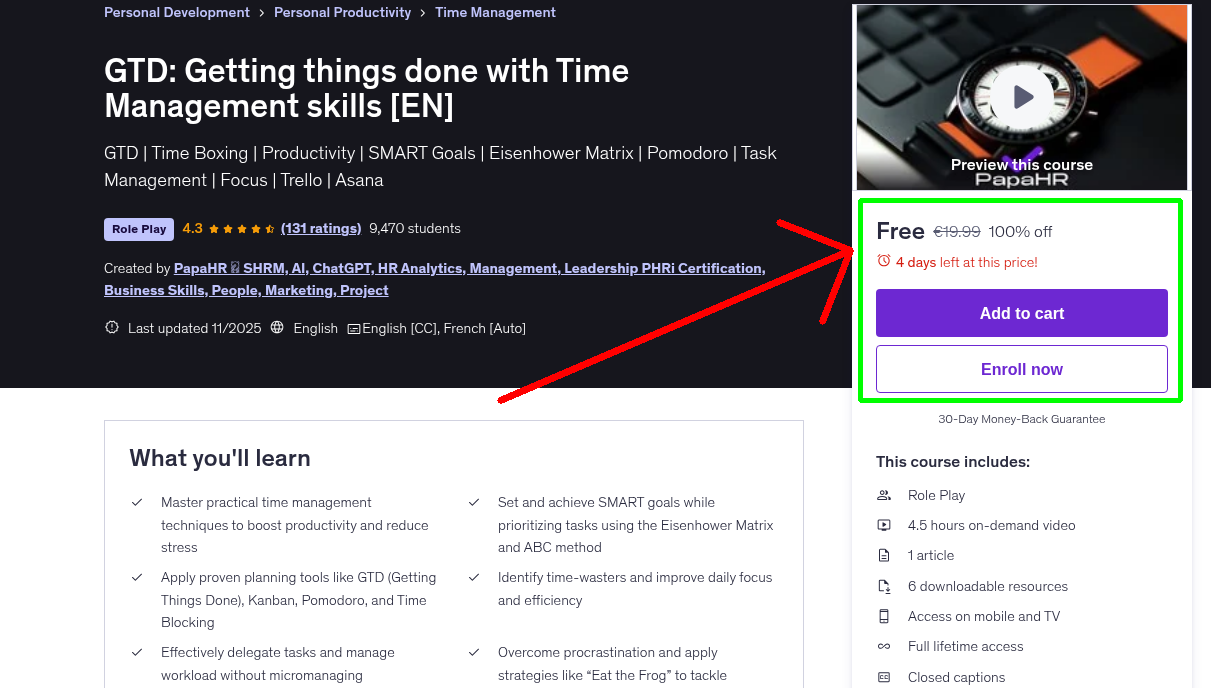Click the Role Play person icon in course includes
Screen dimensions: 1211x688
tap(884, 494)
